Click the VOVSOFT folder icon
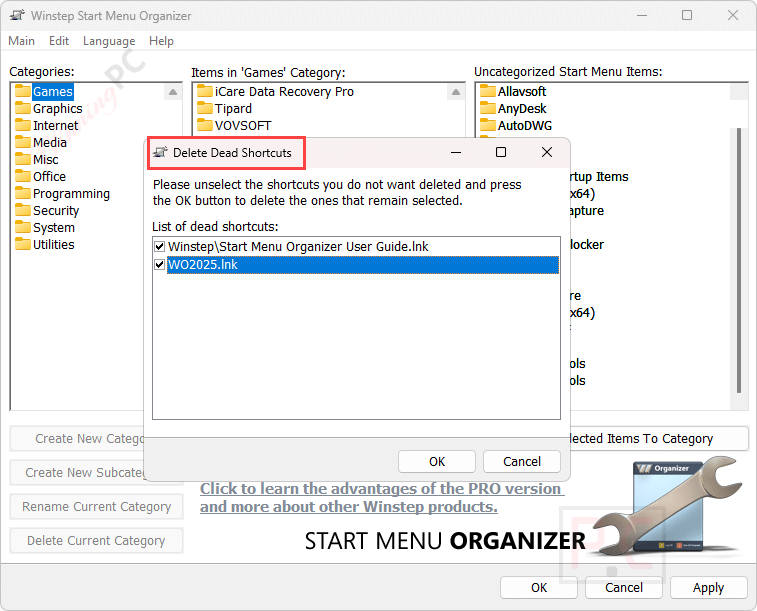Image resolution: width=757 pixels, height=611 pixels. pos(205,125)
